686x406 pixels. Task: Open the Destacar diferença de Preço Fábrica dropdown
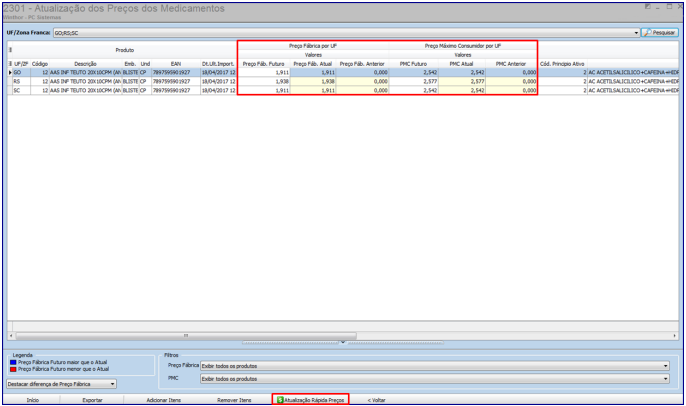(x=112, y=384)
